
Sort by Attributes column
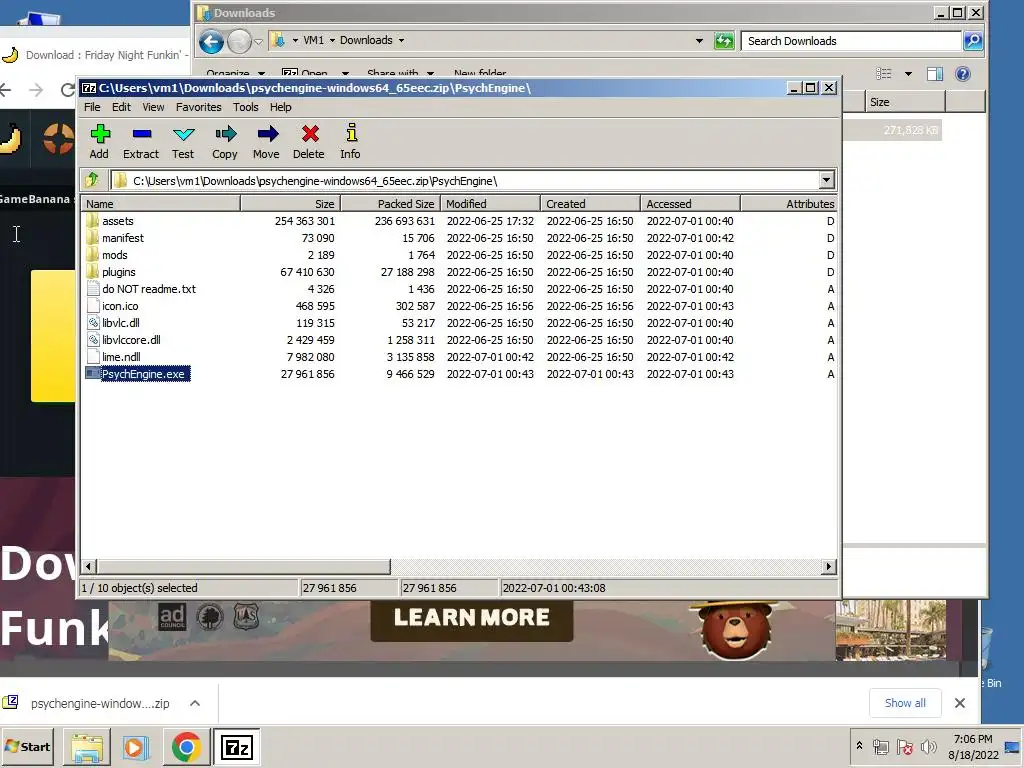(789, 204)
